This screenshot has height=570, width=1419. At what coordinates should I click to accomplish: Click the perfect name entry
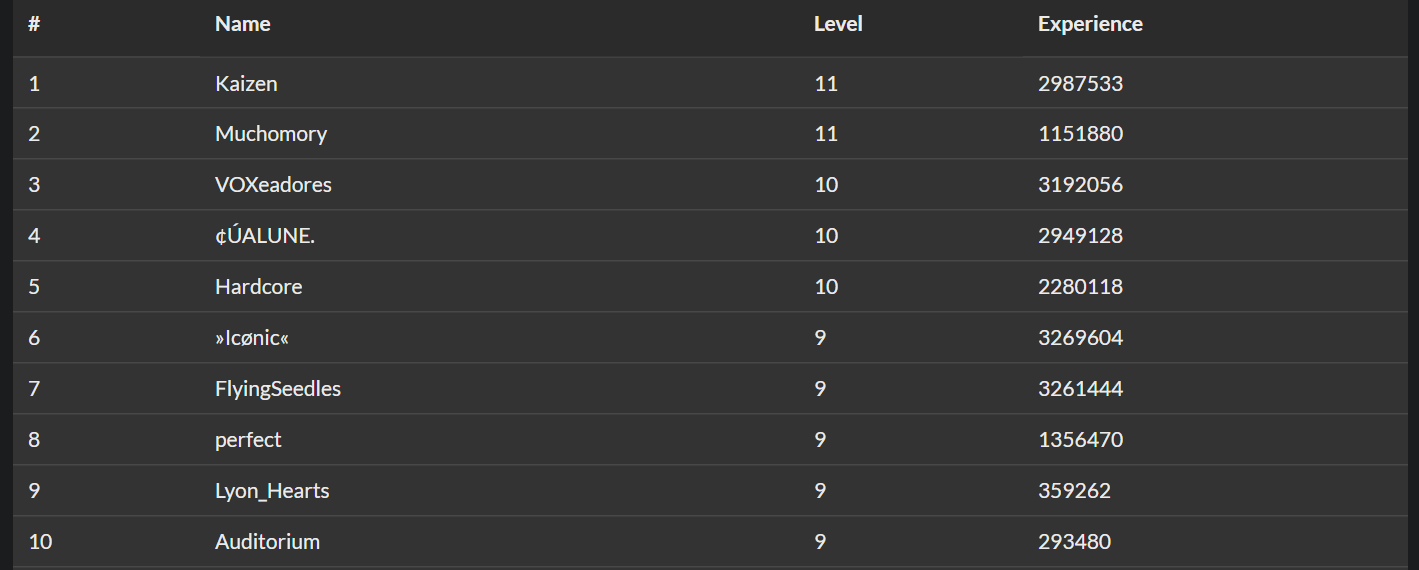point(248,440)
